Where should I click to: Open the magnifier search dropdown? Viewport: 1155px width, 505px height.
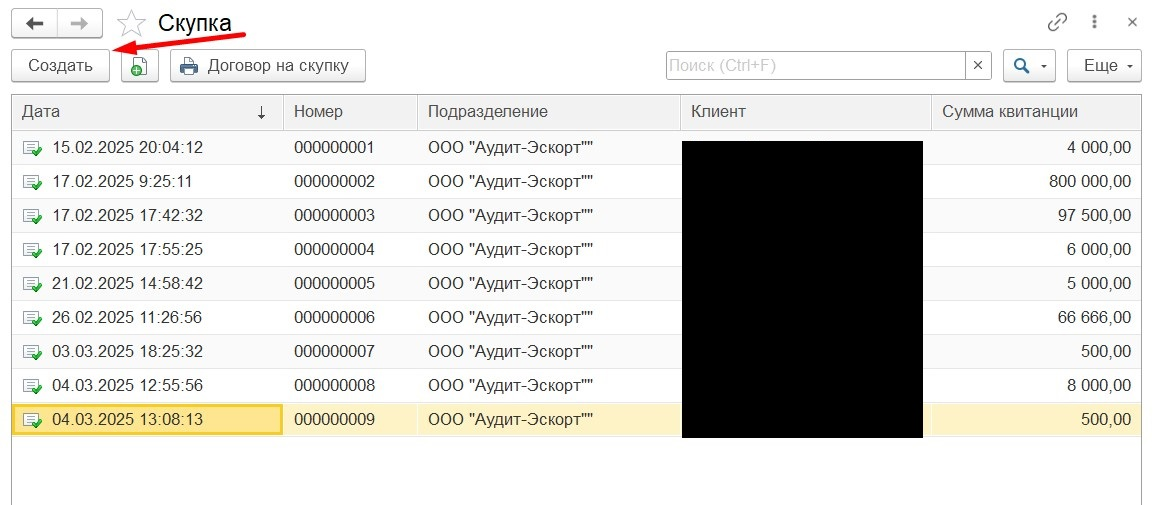pos(1030,66)
